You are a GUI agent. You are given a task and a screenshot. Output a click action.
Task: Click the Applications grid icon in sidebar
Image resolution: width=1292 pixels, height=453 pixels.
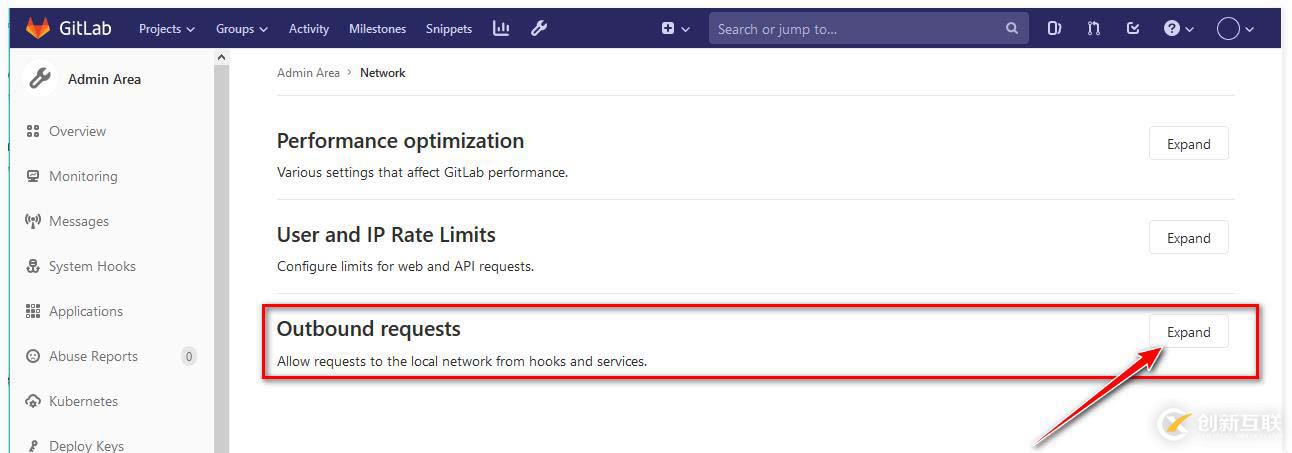(32, 311)
